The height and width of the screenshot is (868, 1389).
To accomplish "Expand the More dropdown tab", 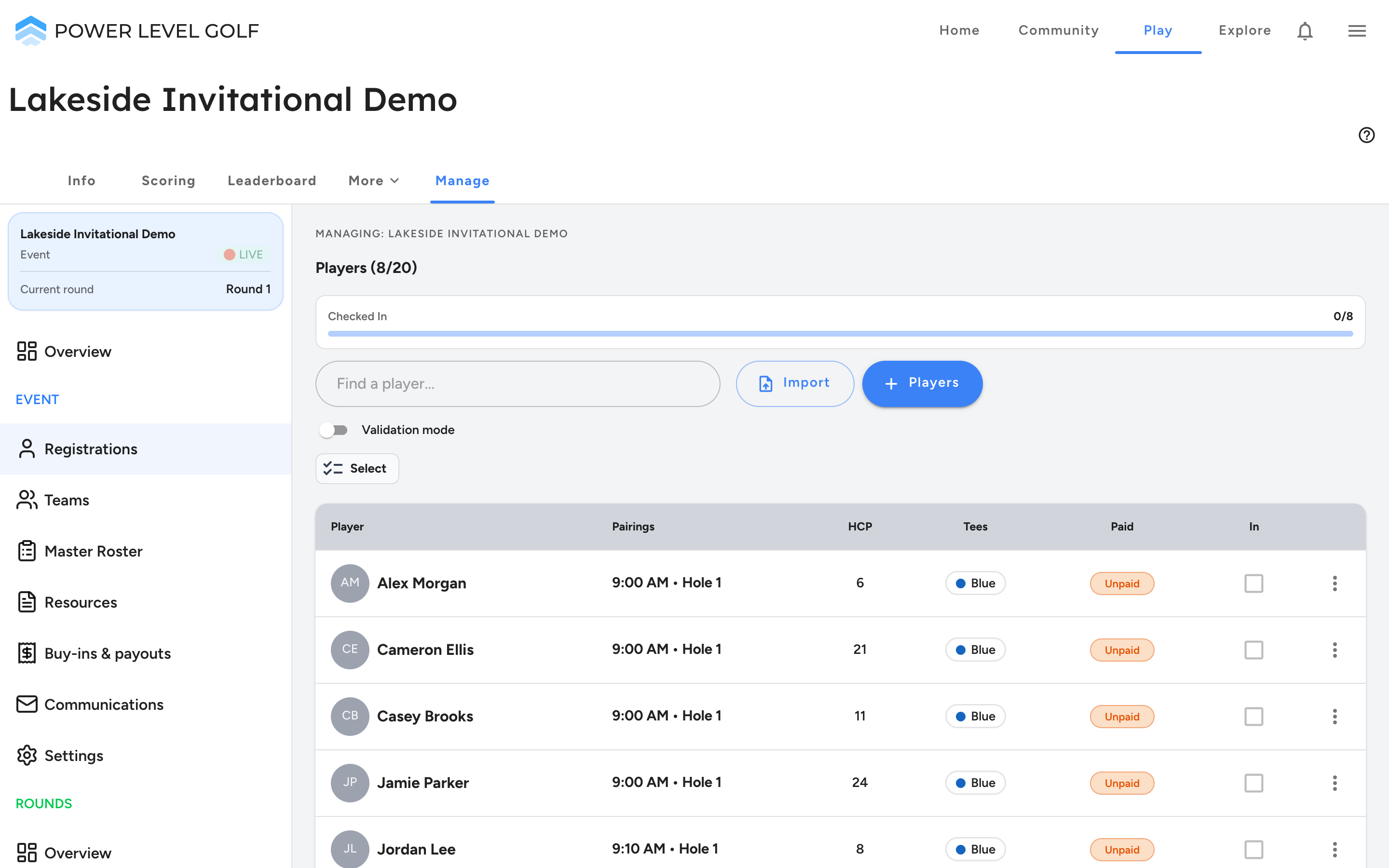I will (x=374, y=181).
